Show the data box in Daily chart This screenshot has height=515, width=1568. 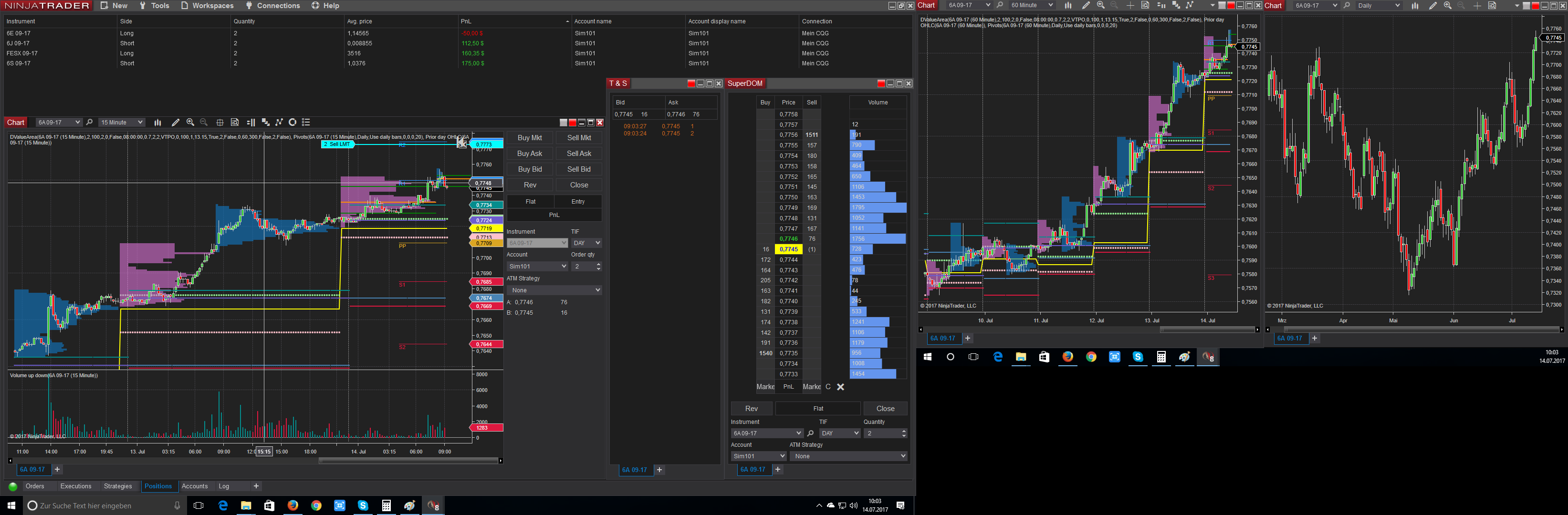pyautogui.click(x=1492, y=5)
